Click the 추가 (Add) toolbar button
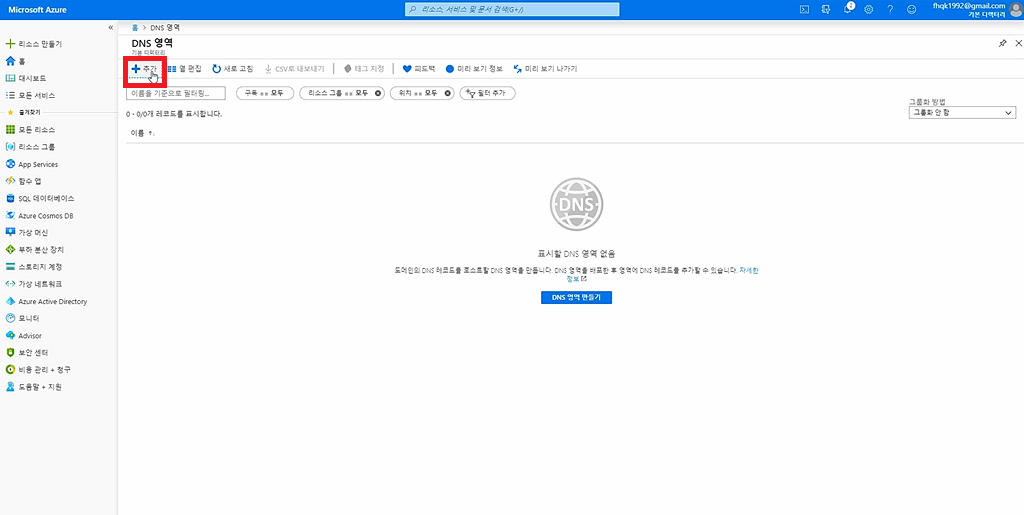The image size is (1024, 515). (x=144, y=69)
